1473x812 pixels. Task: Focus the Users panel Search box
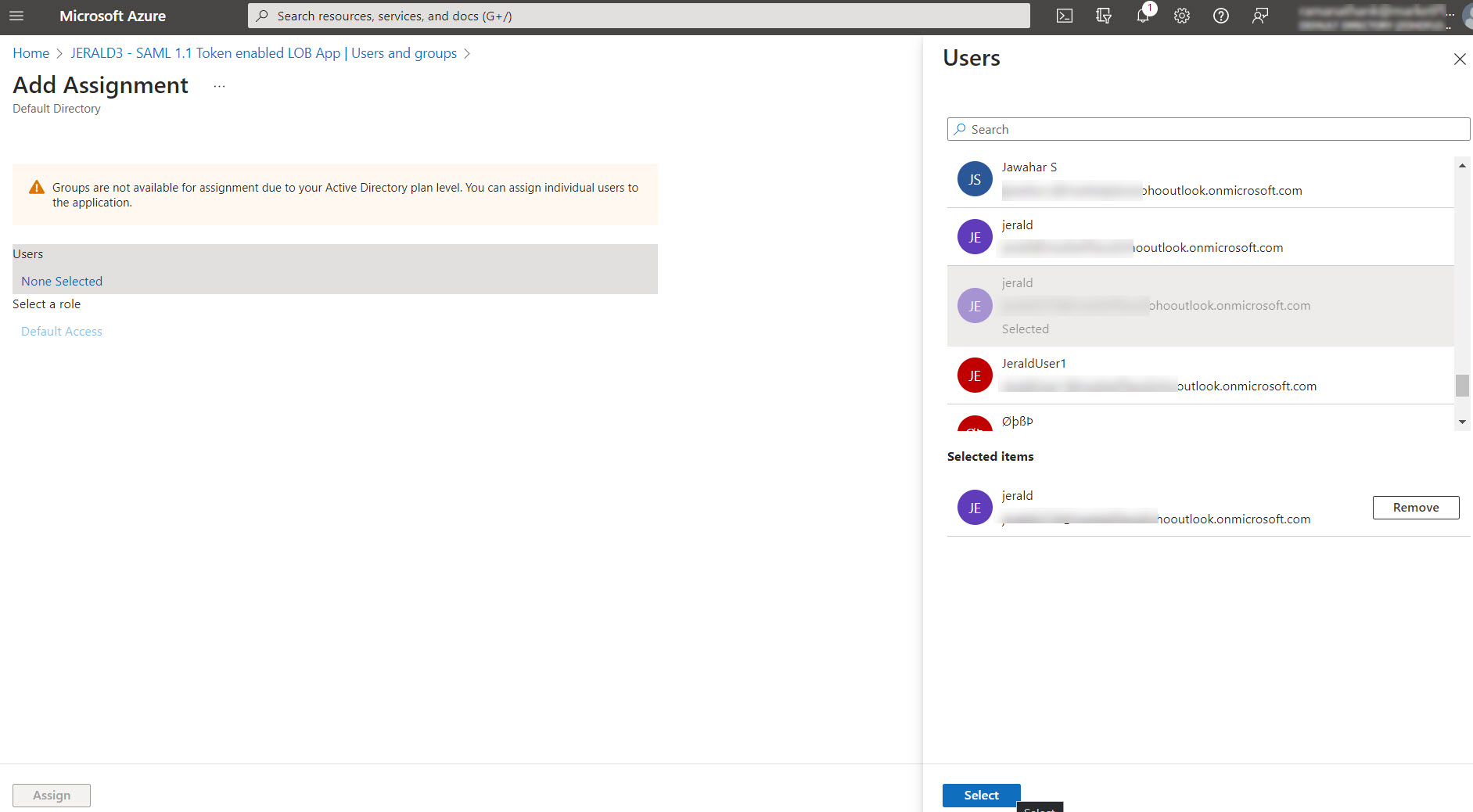click(x=1209, y=129)
